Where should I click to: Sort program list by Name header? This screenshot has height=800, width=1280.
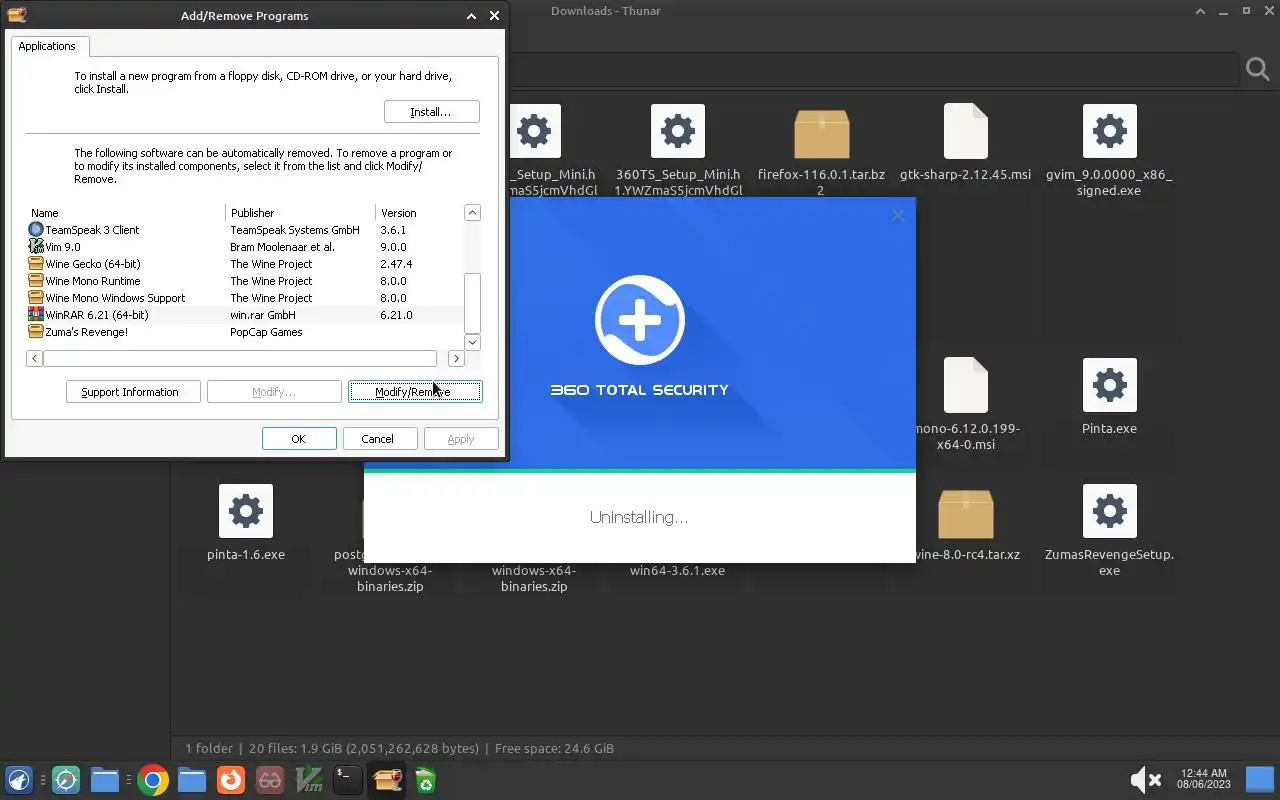click(126, 213)
